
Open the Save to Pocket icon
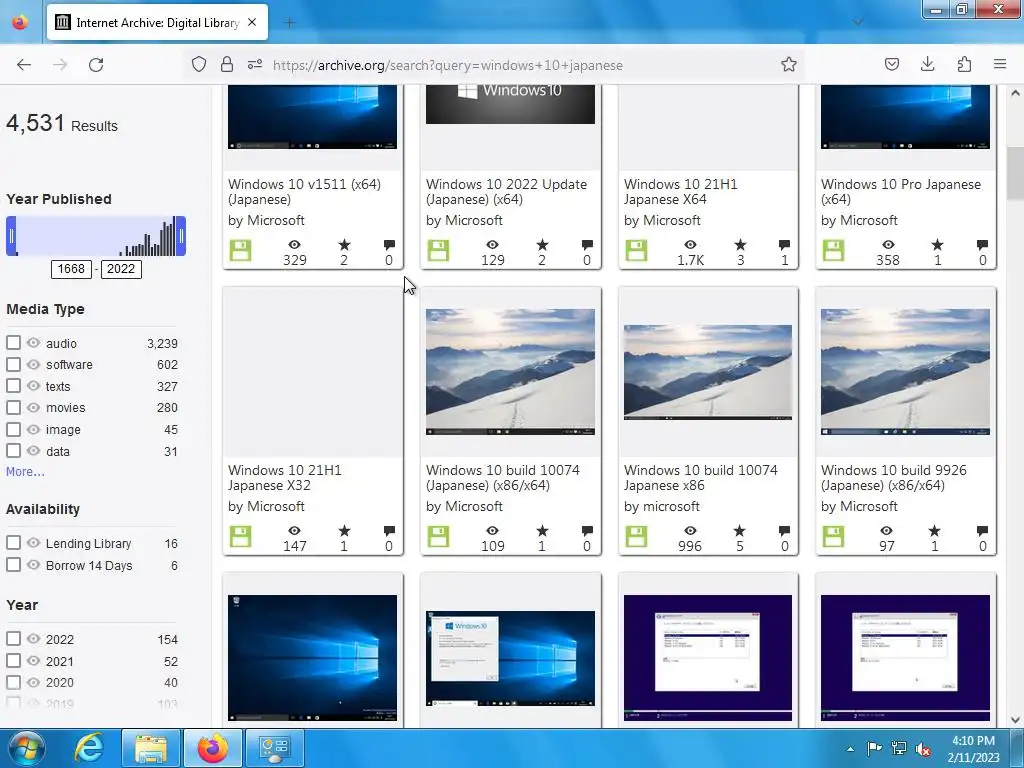891,64
